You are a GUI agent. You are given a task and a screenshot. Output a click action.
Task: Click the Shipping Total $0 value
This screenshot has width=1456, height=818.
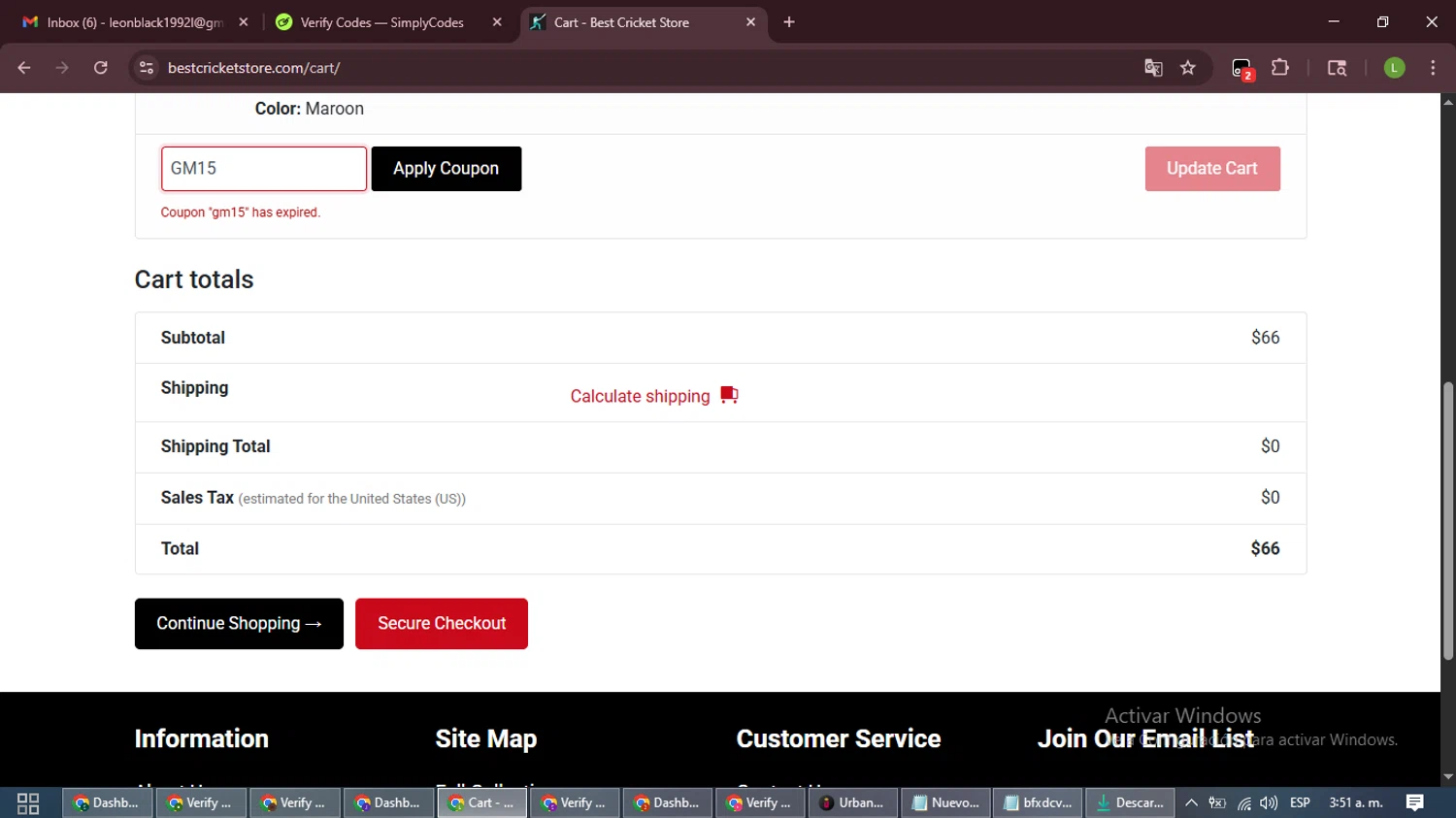point(1270,446)
